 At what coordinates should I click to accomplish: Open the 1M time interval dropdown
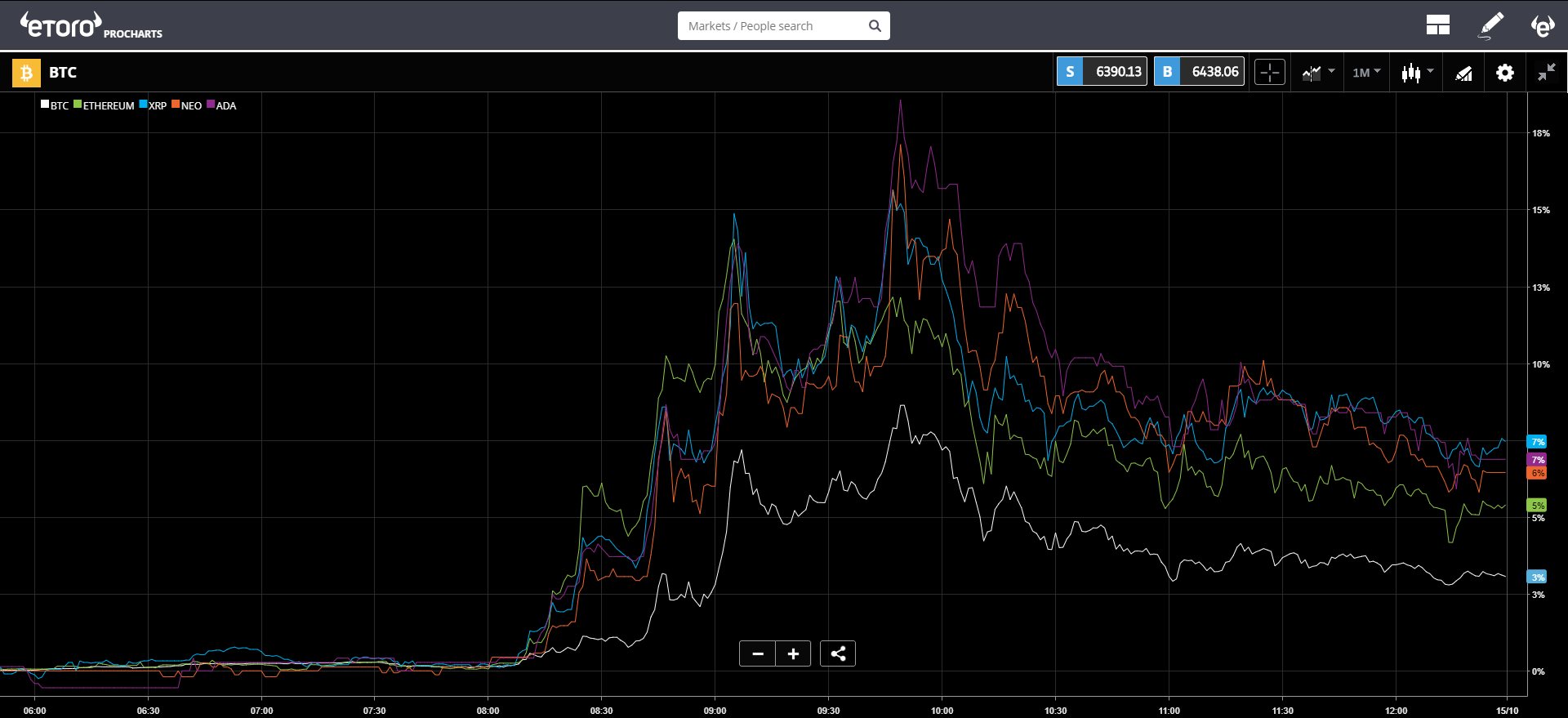tap(1366, 73)
